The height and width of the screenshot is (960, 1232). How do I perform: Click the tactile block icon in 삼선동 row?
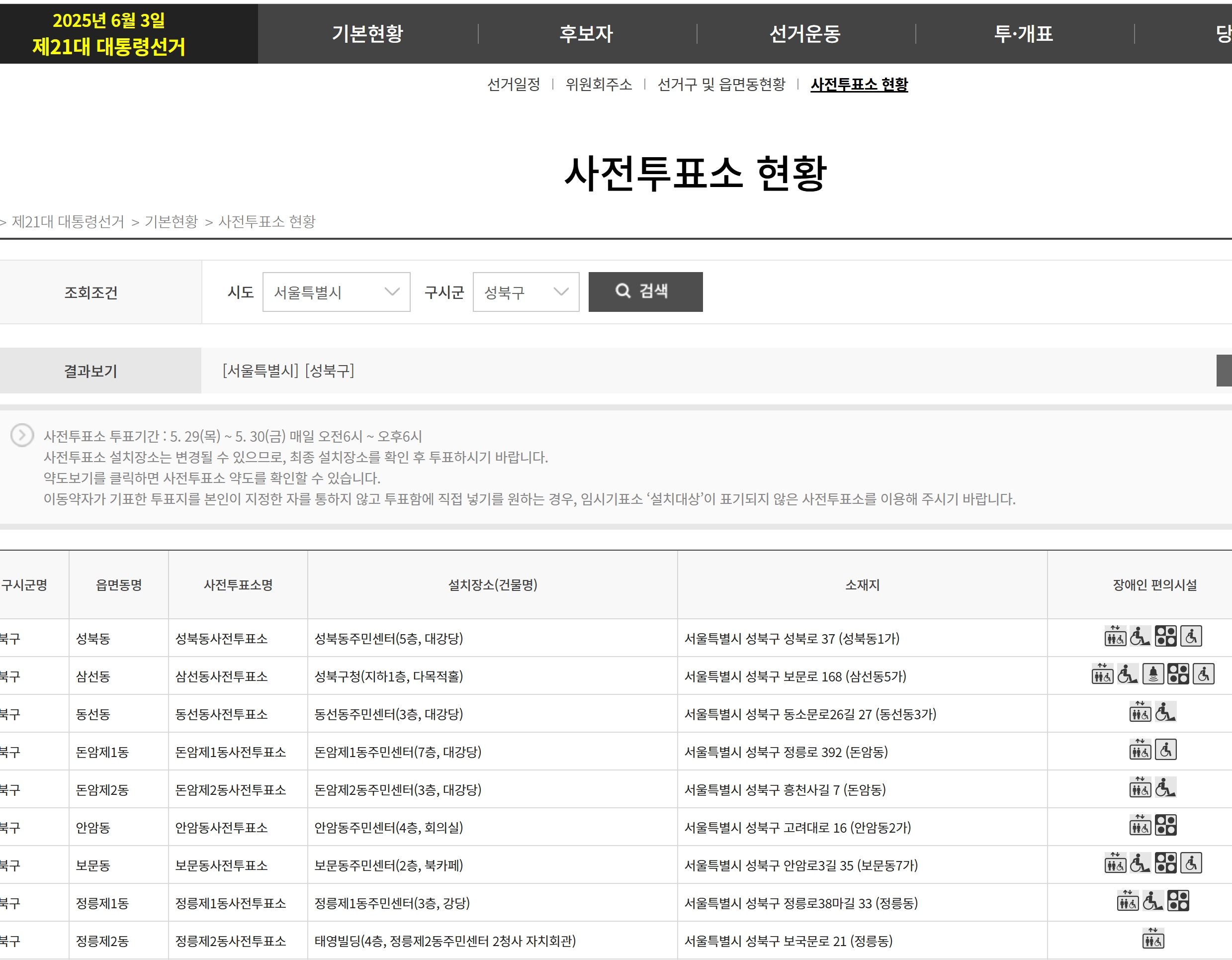(1178, 674)
